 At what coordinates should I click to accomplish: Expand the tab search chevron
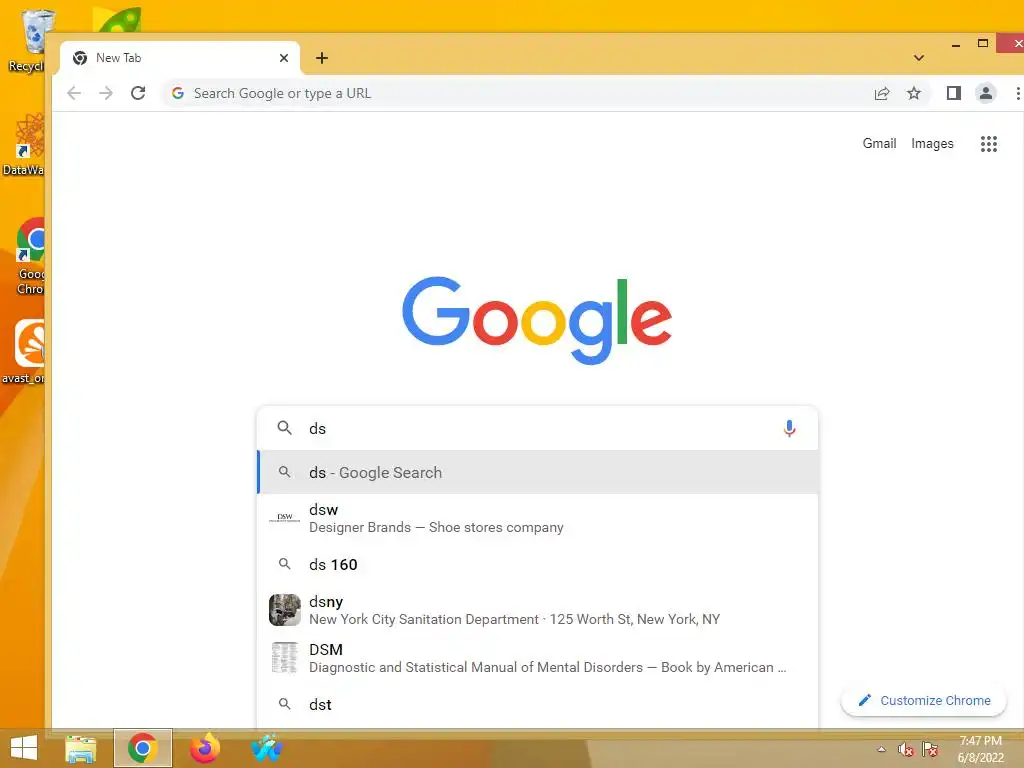[x=919, y=58]
